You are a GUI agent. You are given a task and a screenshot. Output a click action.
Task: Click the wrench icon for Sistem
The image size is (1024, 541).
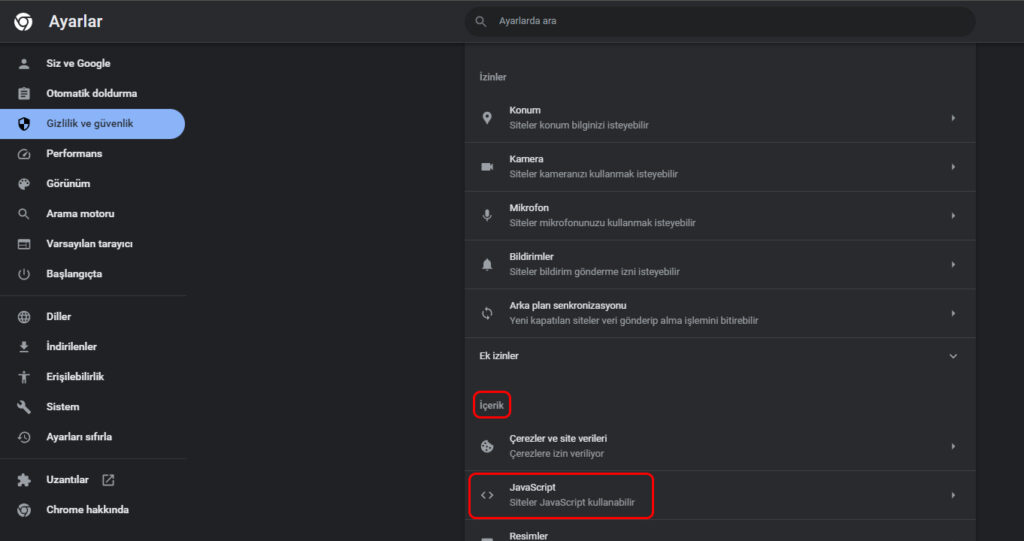(24, 407)
